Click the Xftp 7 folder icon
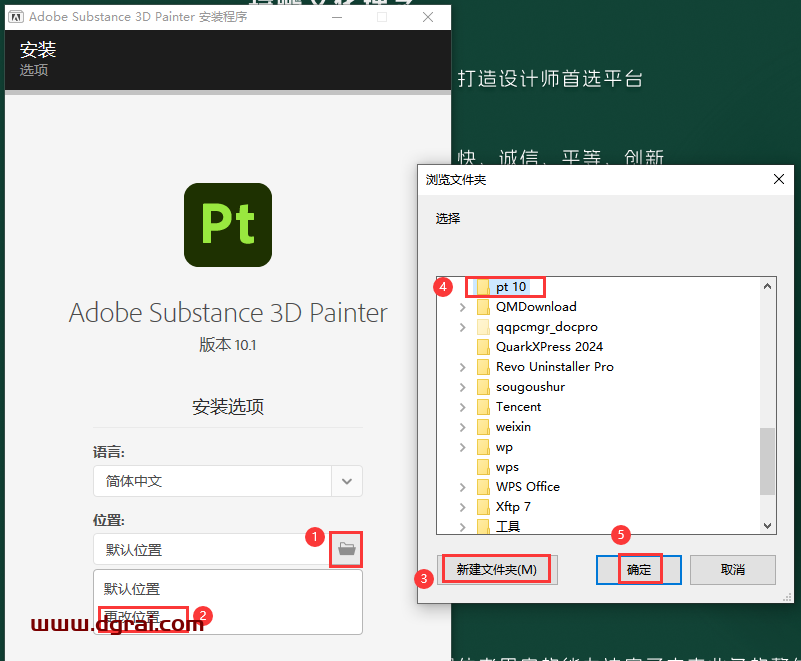 click(486, 507)
